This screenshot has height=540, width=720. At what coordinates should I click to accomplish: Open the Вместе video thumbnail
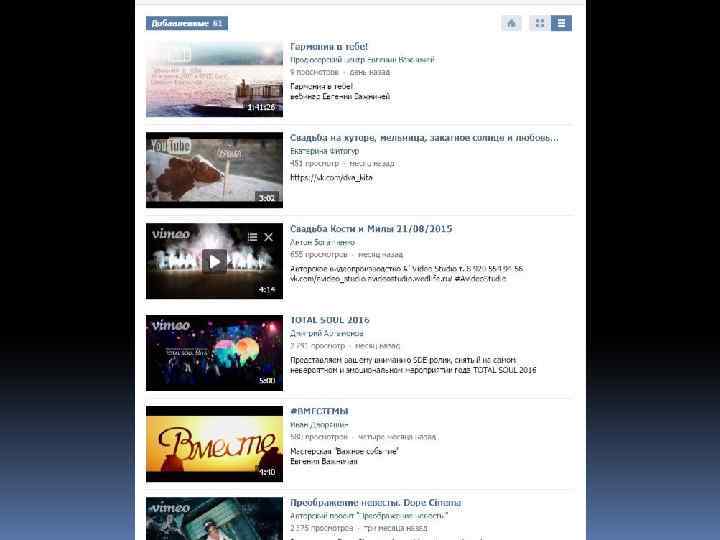click(x=214, y=444)
